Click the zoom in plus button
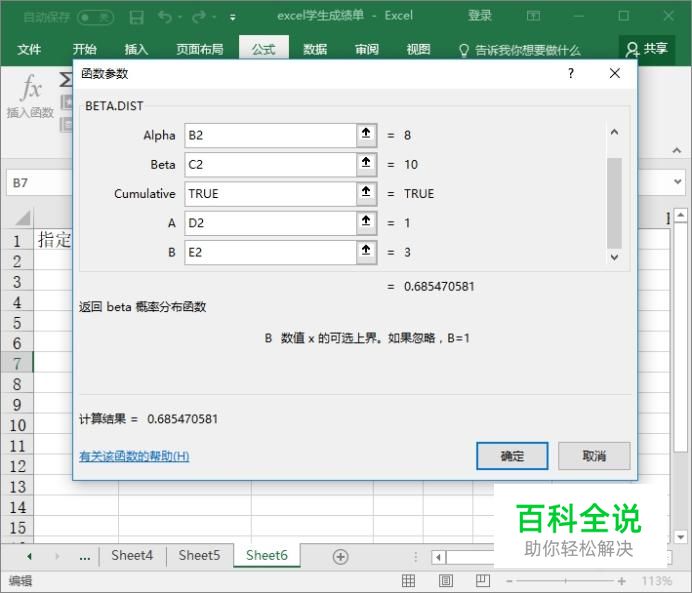This screenshot has width=692, height=593. pos(621,581)
